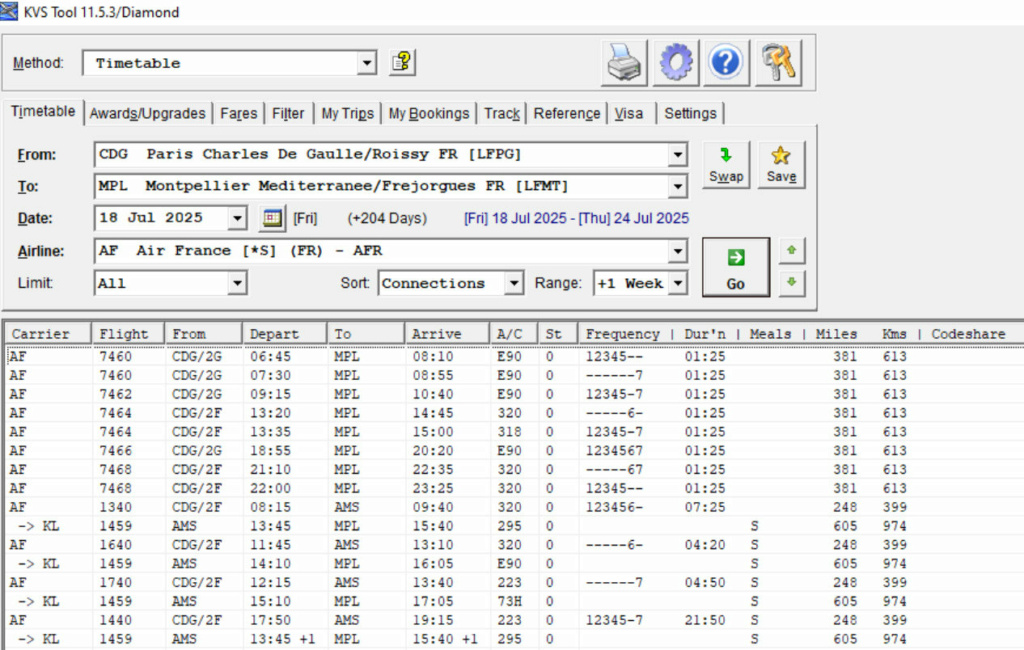Select the AF 1440 flight to AMS

[x=512, y=621]
